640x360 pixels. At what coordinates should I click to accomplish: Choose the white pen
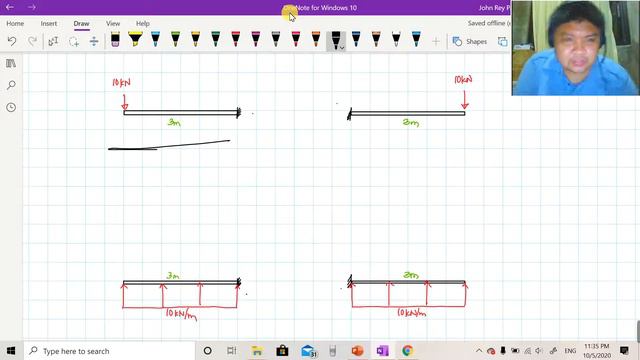396,40
